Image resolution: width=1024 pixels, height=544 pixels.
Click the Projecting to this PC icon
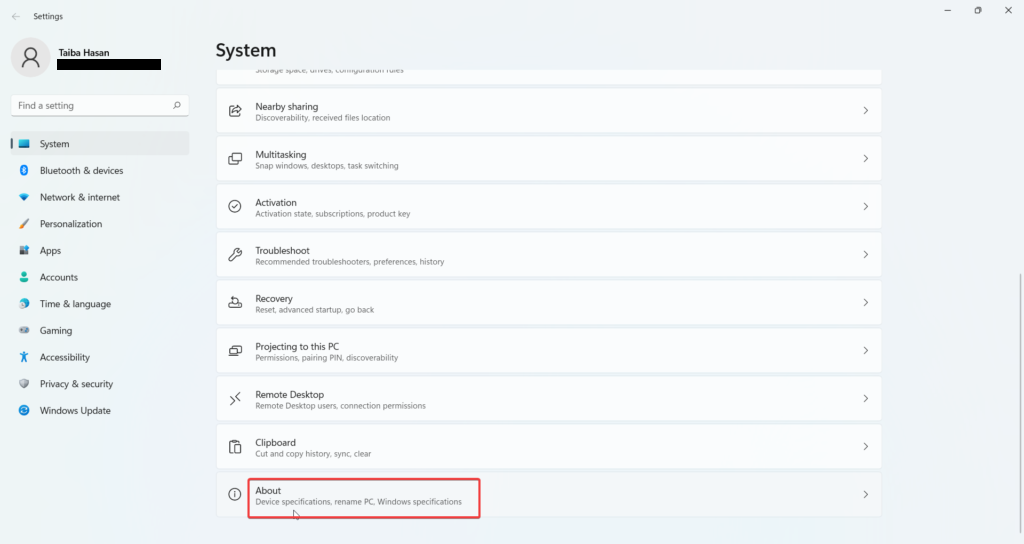click(235, 351)
